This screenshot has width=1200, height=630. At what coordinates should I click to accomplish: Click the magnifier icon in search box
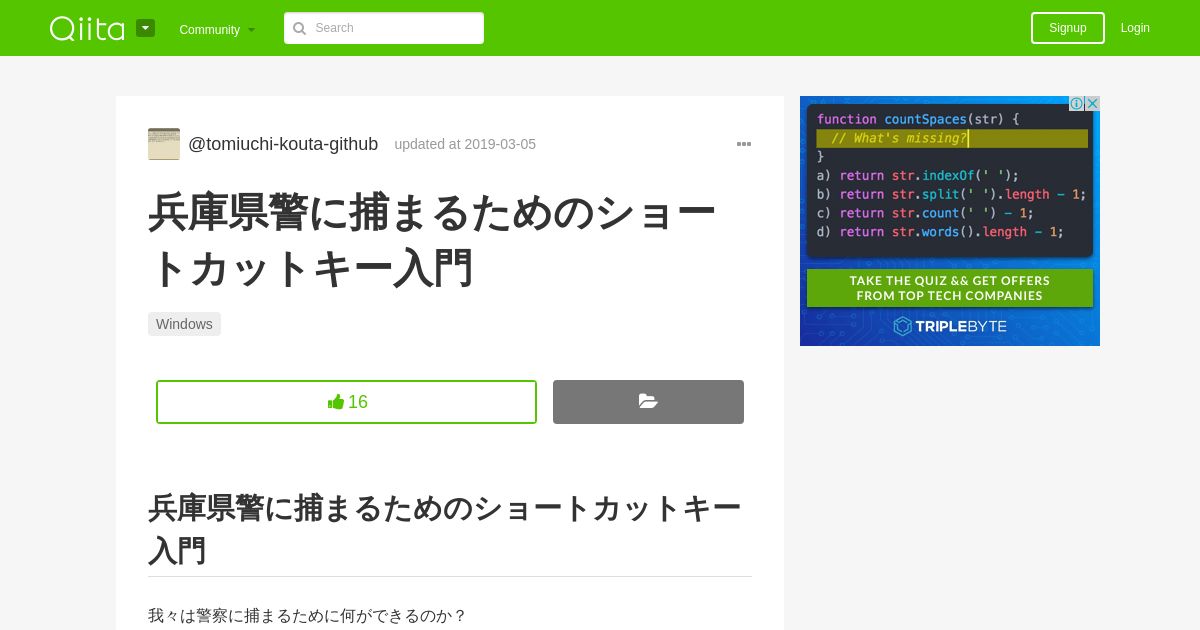(x=299, y=28)
